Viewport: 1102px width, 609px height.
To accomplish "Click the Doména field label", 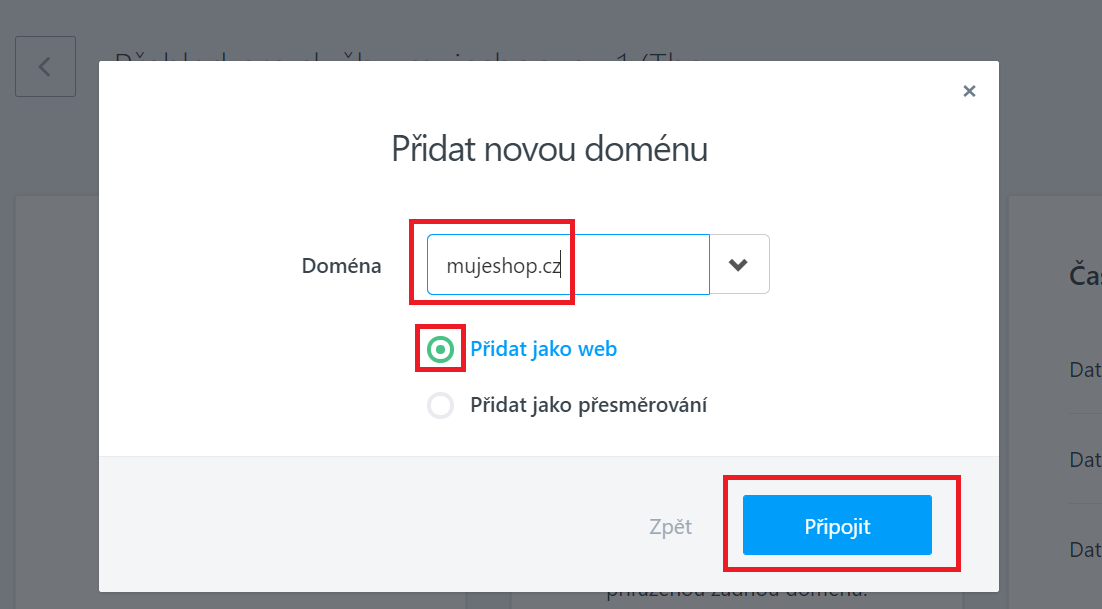I will click(x=341, y=266).
